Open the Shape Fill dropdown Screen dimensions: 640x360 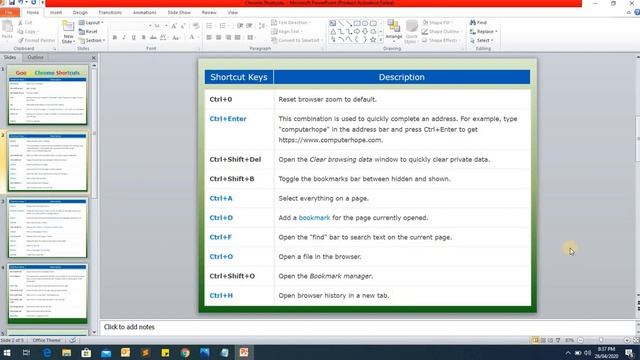click(437, 22)
